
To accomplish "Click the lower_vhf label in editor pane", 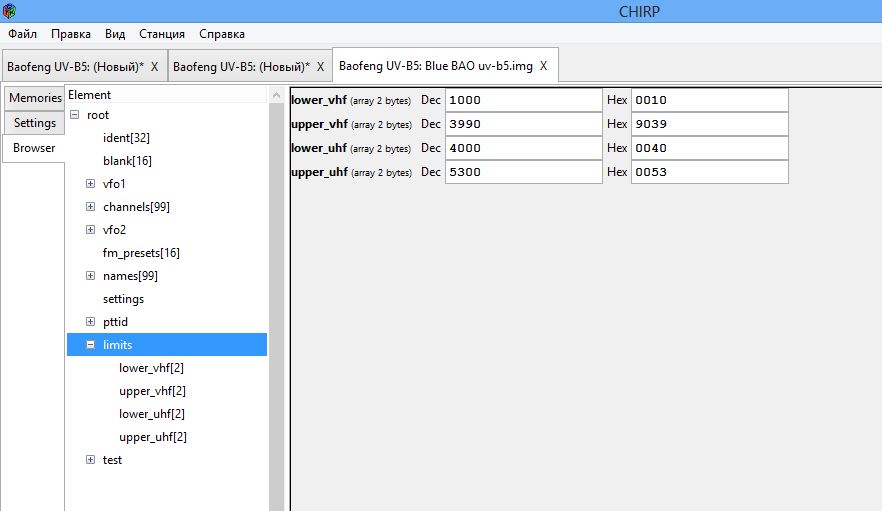I will [319, 100].
